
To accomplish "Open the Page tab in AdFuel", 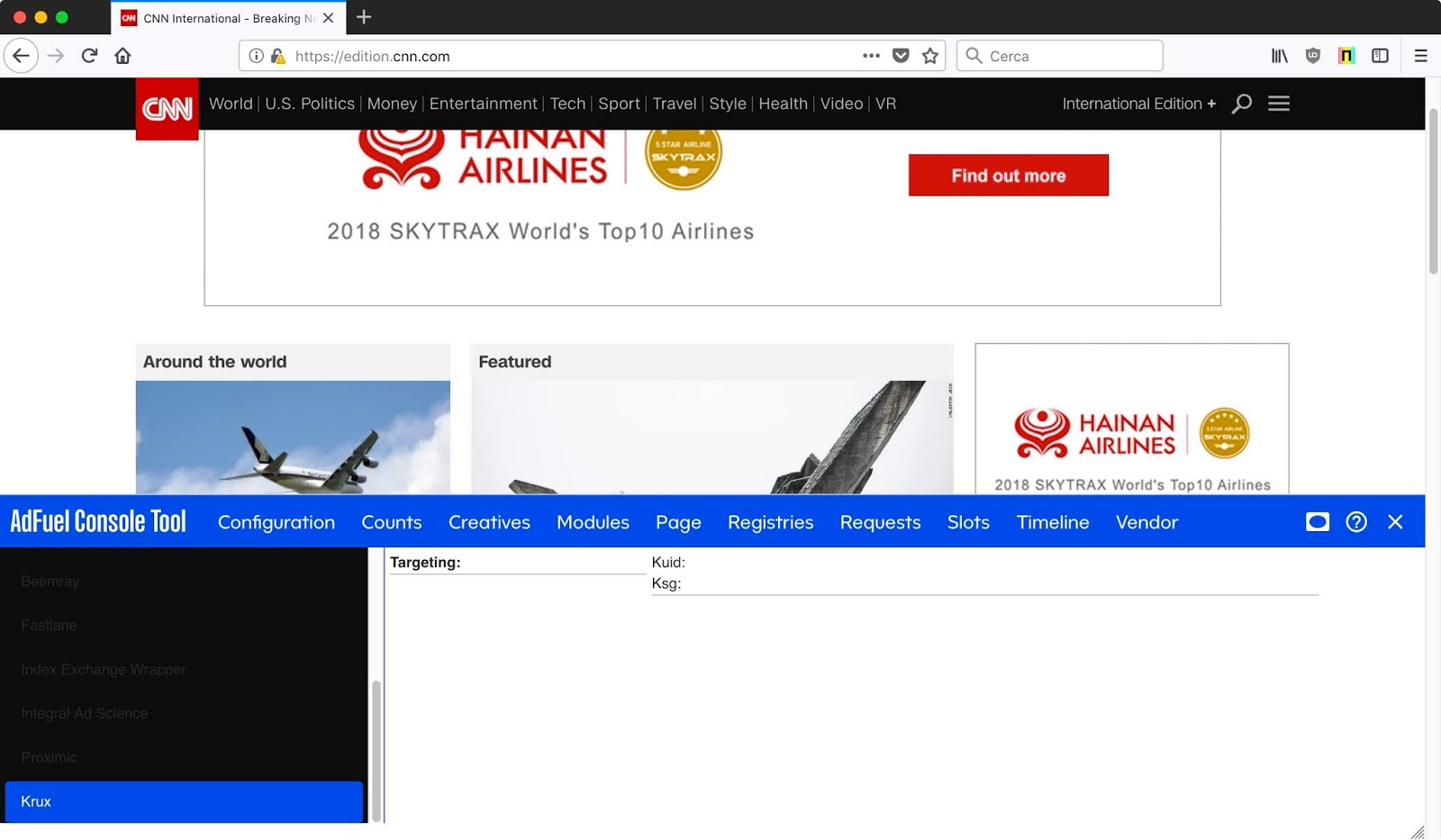I will coord(678,522).
